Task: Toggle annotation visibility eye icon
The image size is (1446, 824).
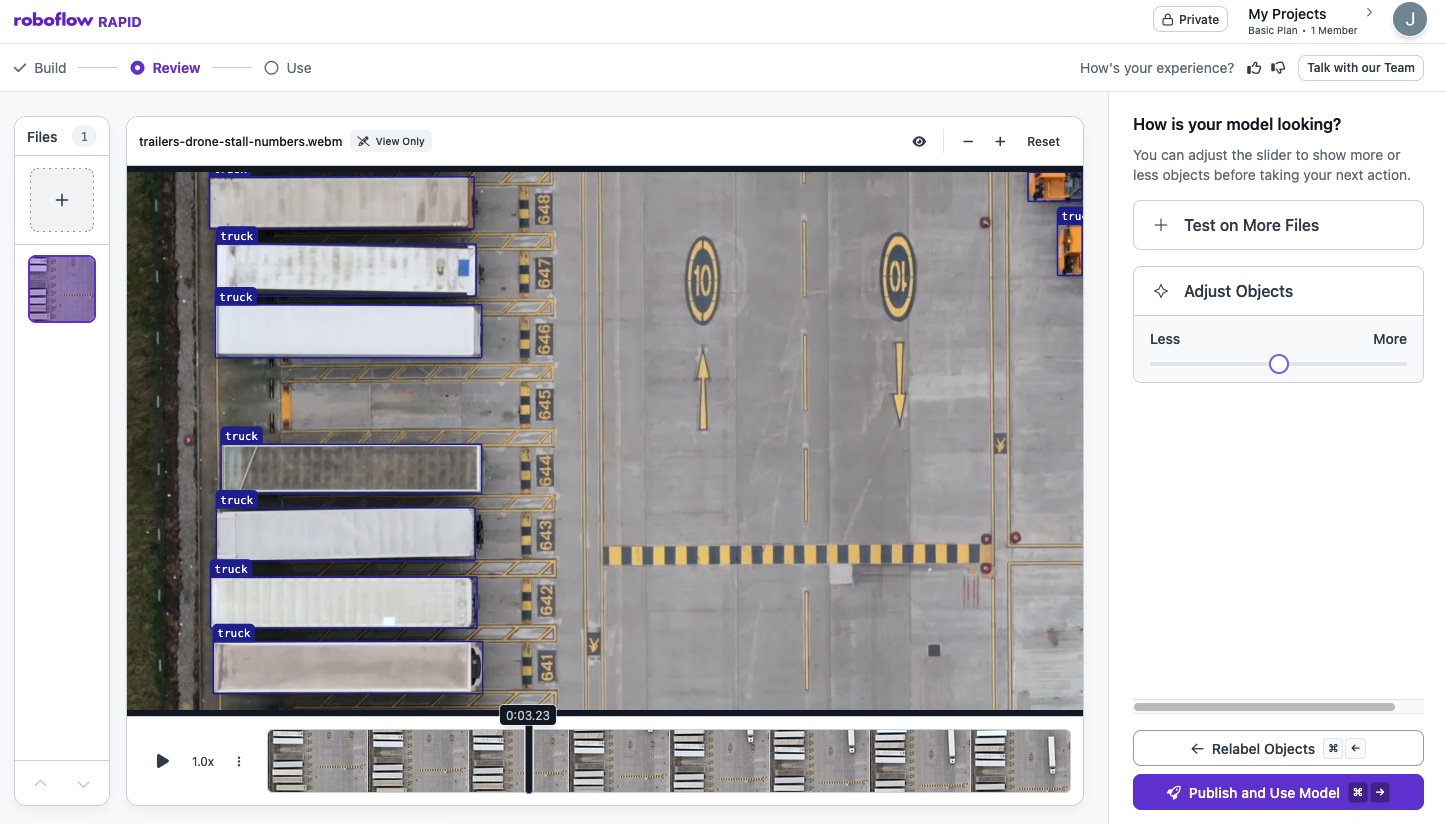Action: coord(919,142)
